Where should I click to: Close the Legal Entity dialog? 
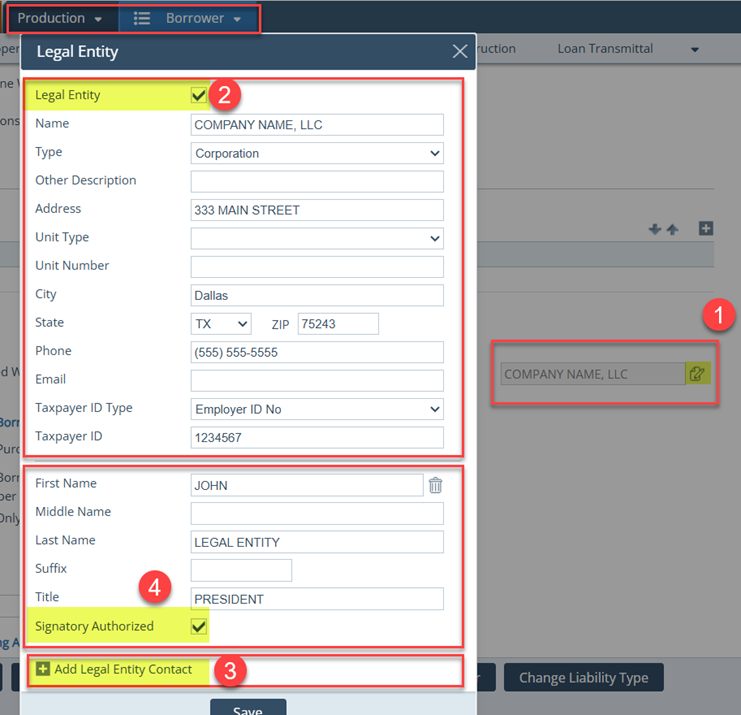(x=460, y=52)
